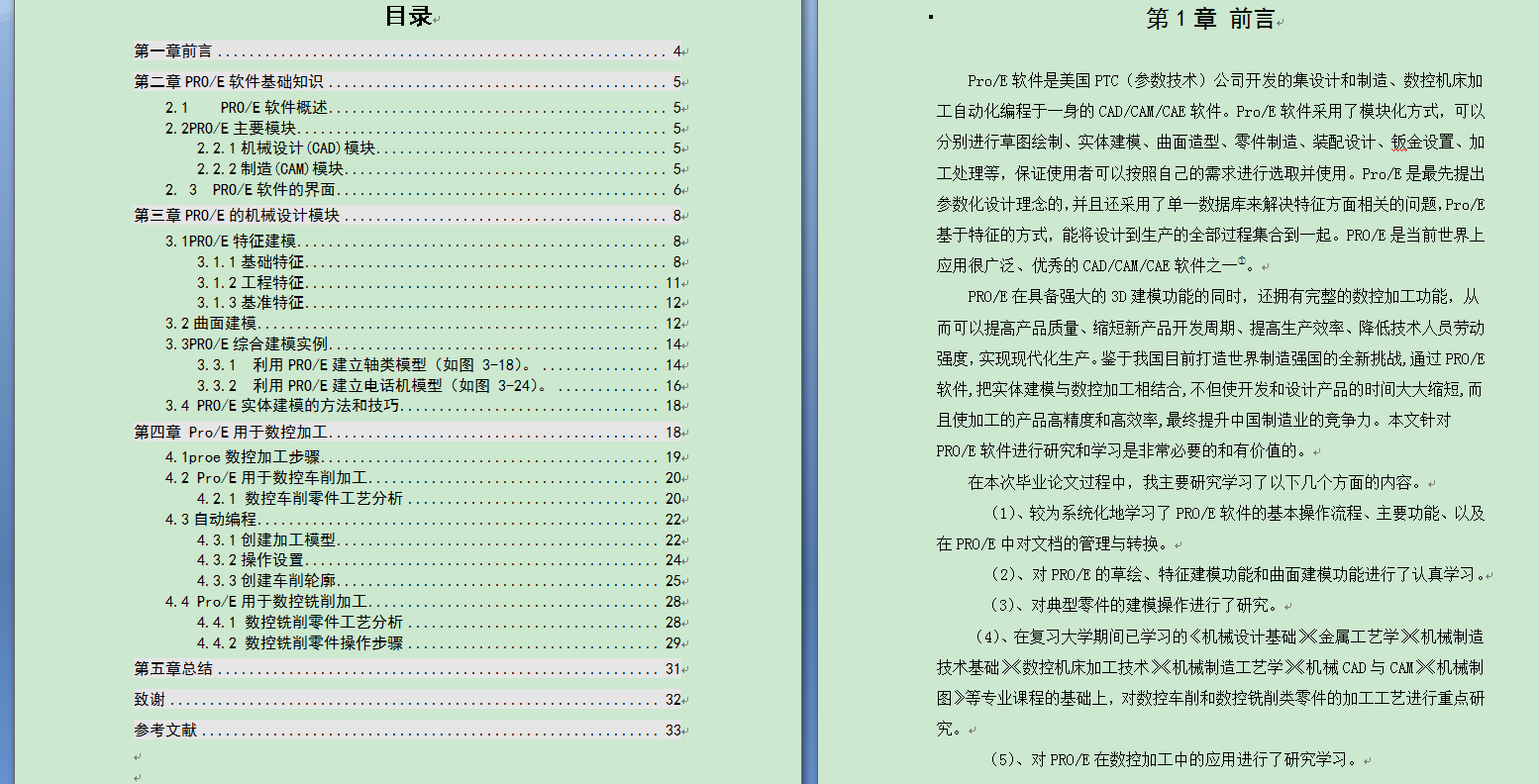Place cursor in line starting Pro/E 软件是美国 PTC
Viewport: 1539px width, 784px height.
pyautogui.click(x=1226, y=81)
